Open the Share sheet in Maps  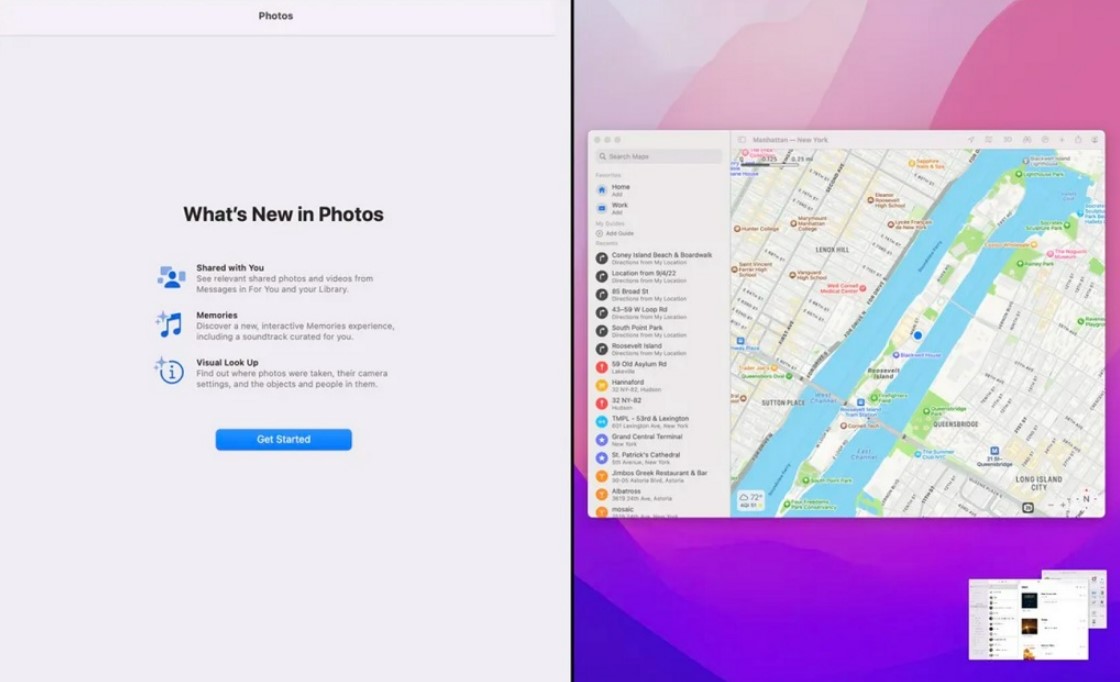pyautogui.click(x=1078, y=138)
